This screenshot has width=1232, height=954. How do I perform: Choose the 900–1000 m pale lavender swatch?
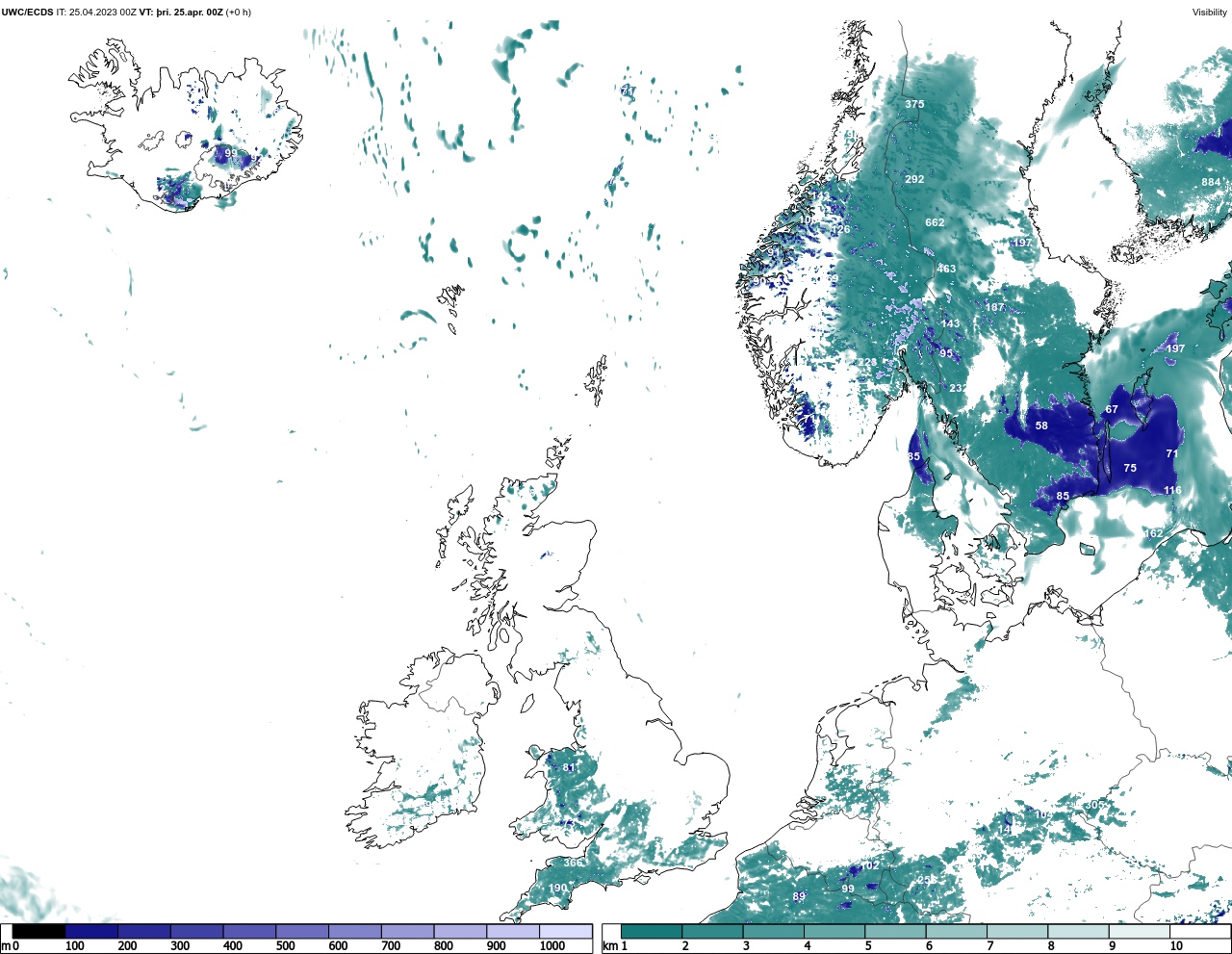coord(513,932)
